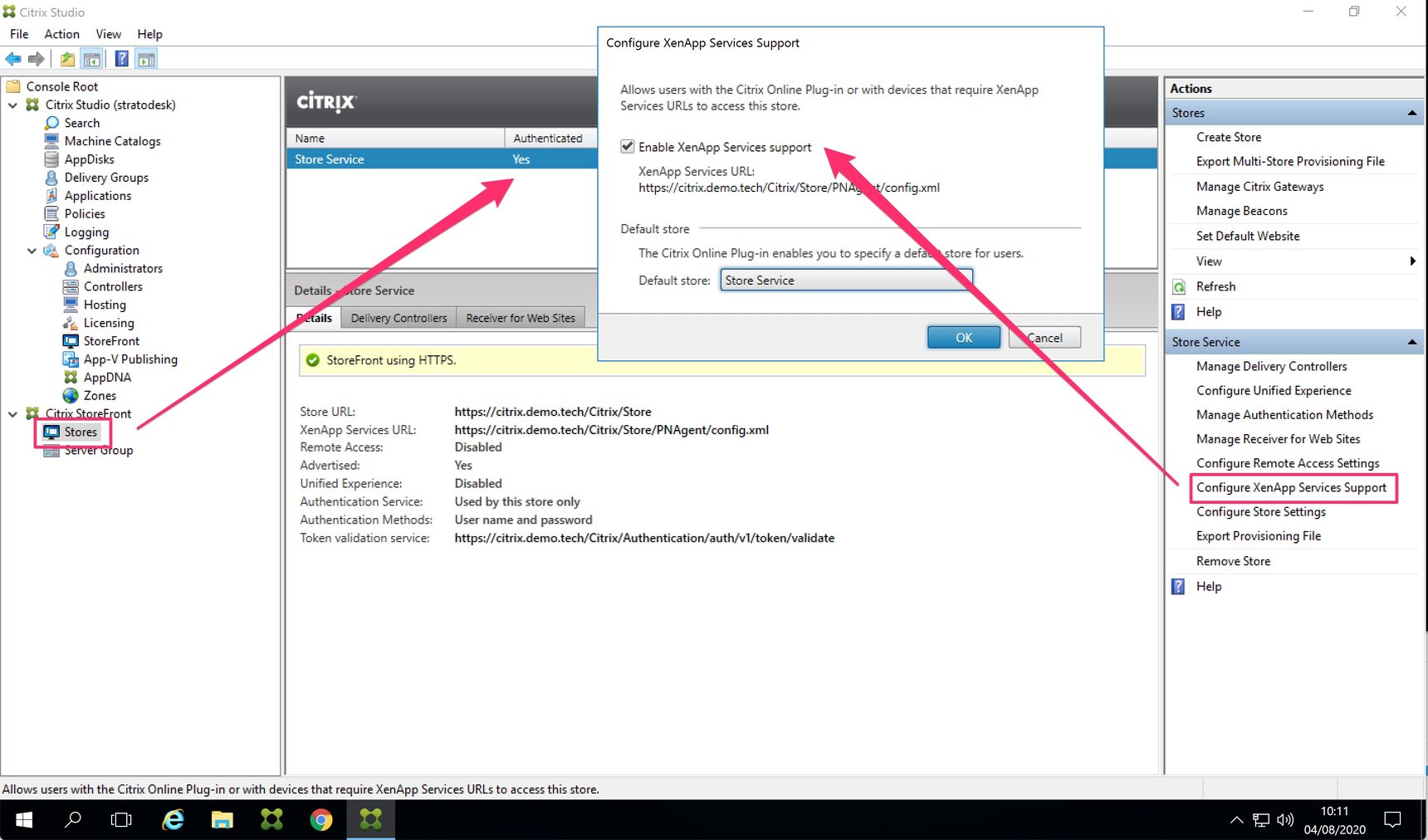The height and width of the screenshot is (840, 1428).
Task: Launch Google Chrome from the taskbar
Action: [x=321, y=820]
